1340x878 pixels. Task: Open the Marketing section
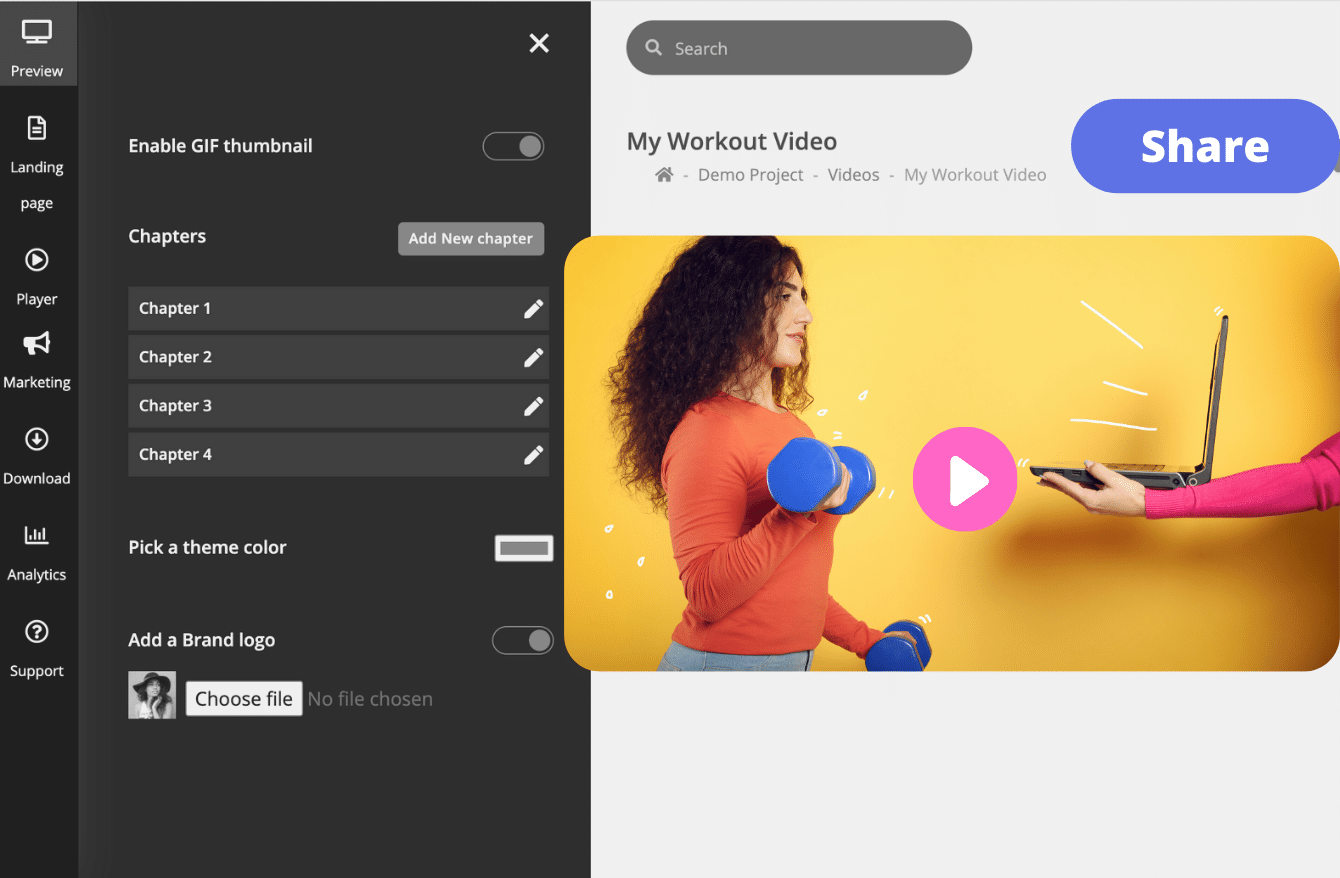click(37, 360)
